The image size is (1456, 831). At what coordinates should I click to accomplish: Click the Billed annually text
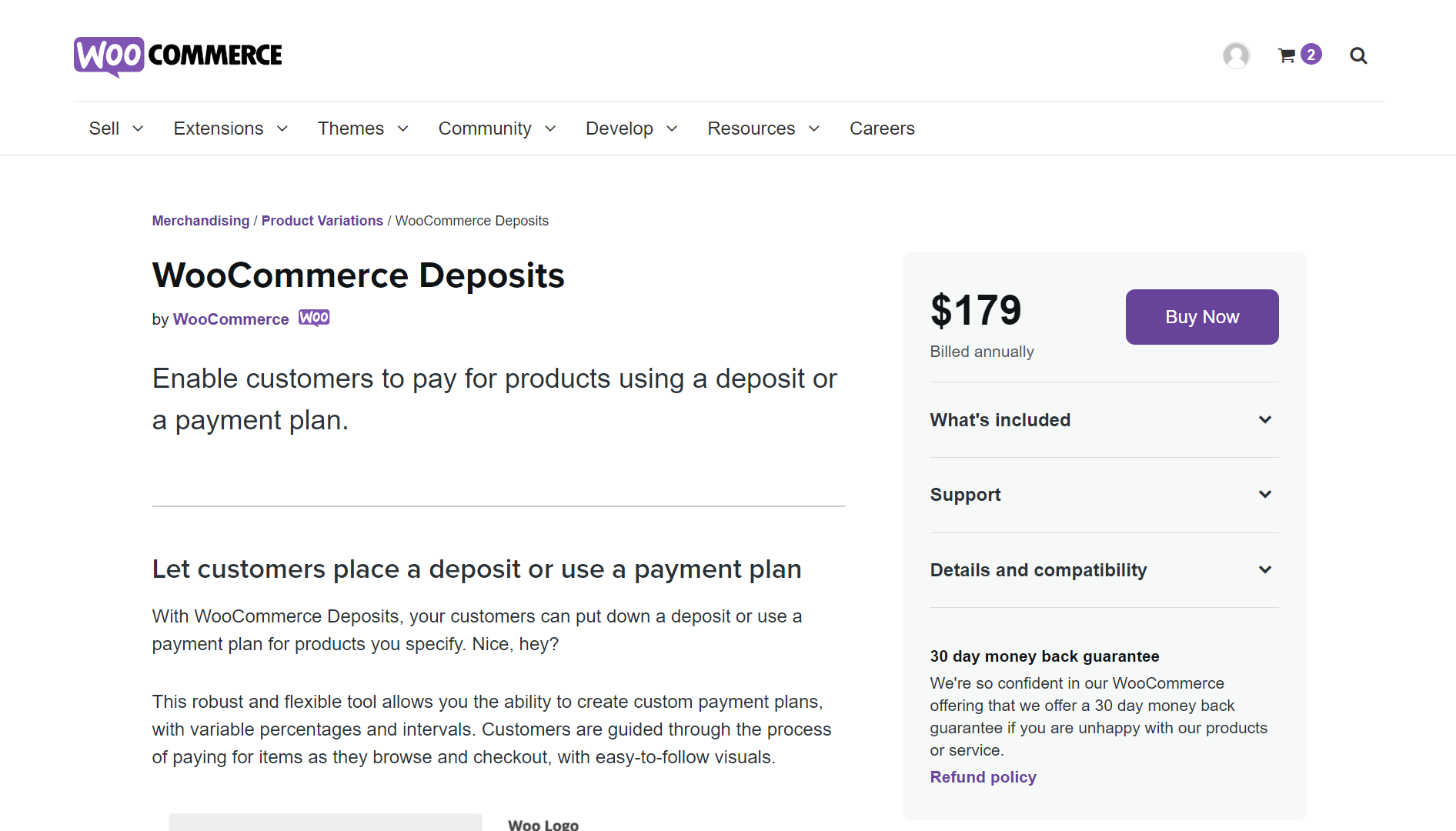982,352
